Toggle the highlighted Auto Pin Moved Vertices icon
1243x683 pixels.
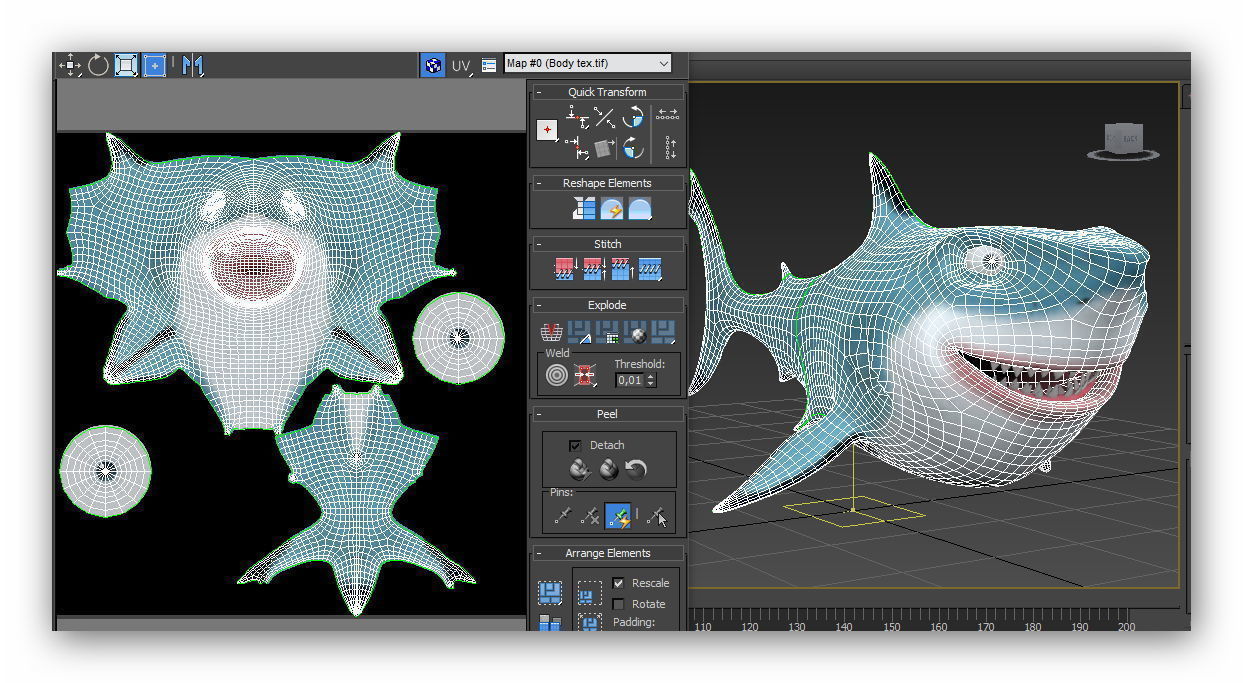coord(619,515)
